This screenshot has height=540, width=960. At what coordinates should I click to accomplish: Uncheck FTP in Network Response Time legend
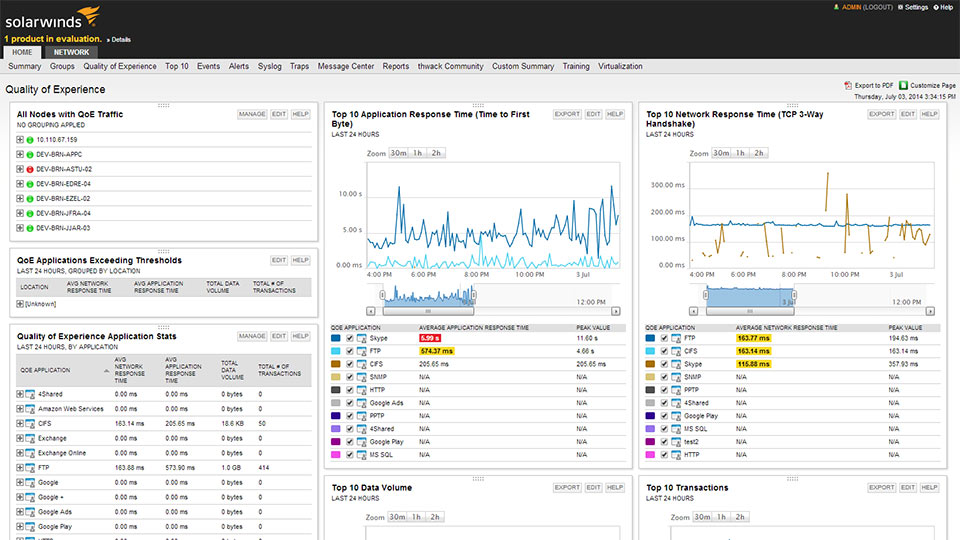(x=664, y=339)
